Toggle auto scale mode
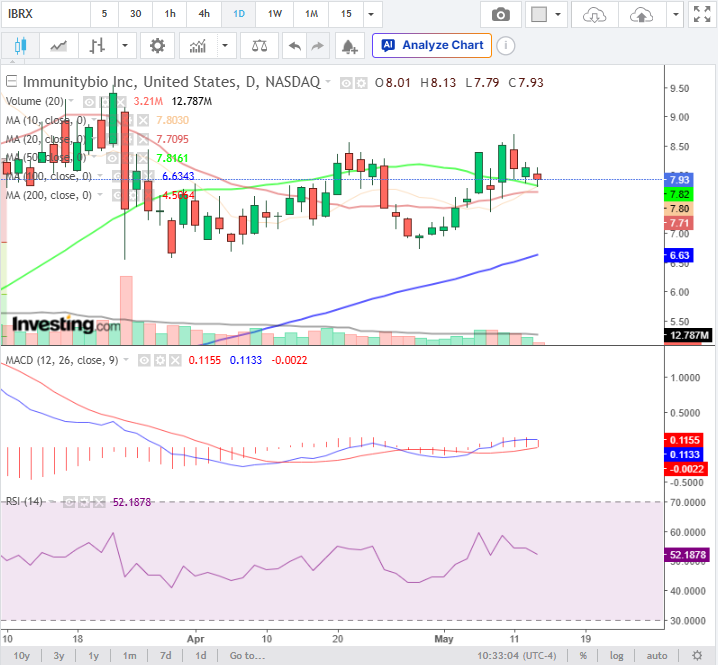 [657, 655]
